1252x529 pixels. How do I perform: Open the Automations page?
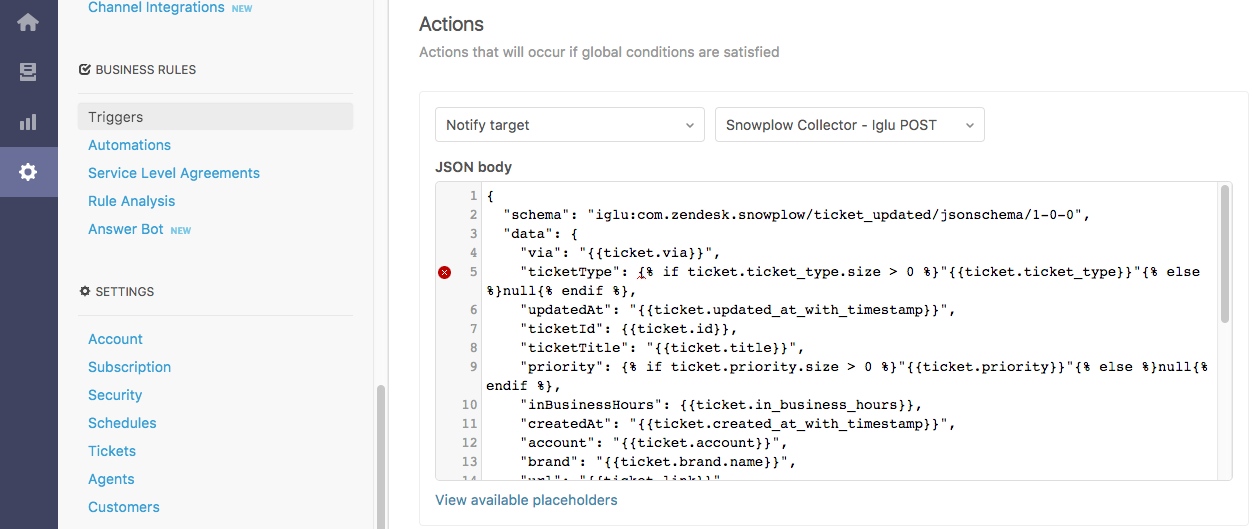point(129,145)
